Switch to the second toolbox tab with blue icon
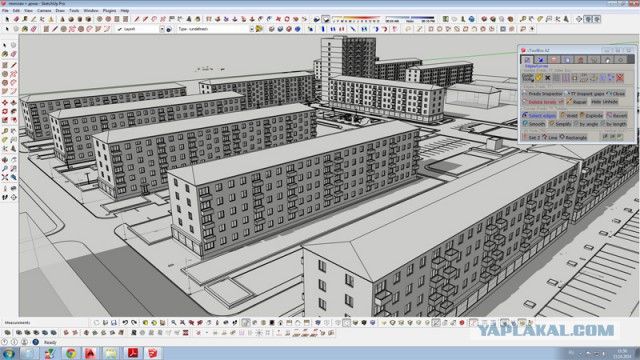 tap(540, 60)
